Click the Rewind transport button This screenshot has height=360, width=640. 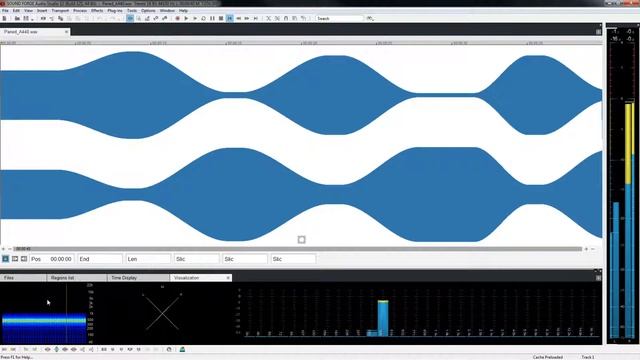[238, 18]
